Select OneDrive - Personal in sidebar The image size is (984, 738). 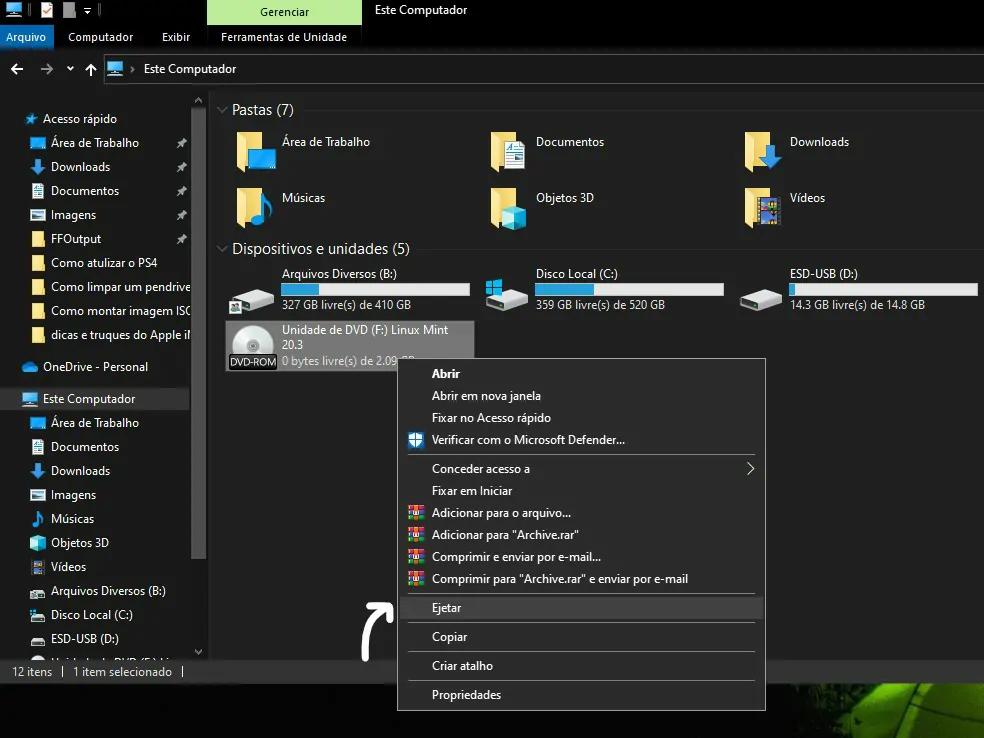click(95, 367)
